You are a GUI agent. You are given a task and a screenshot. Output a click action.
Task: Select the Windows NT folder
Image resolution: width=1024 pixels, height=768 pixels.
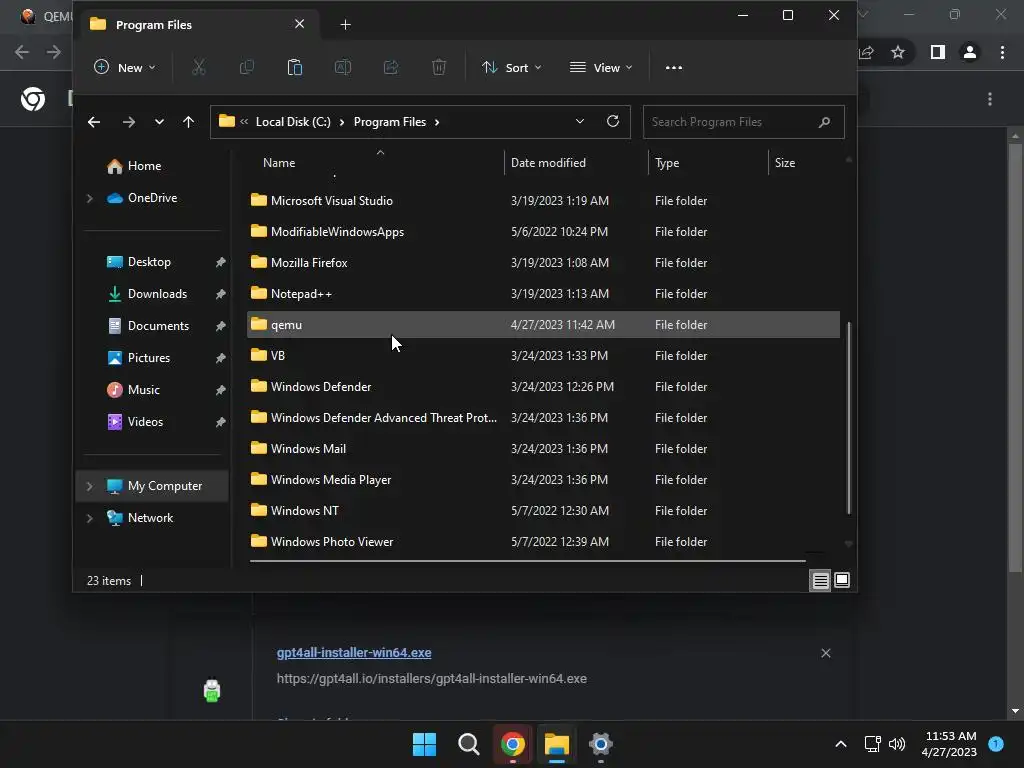click(543, 511)
